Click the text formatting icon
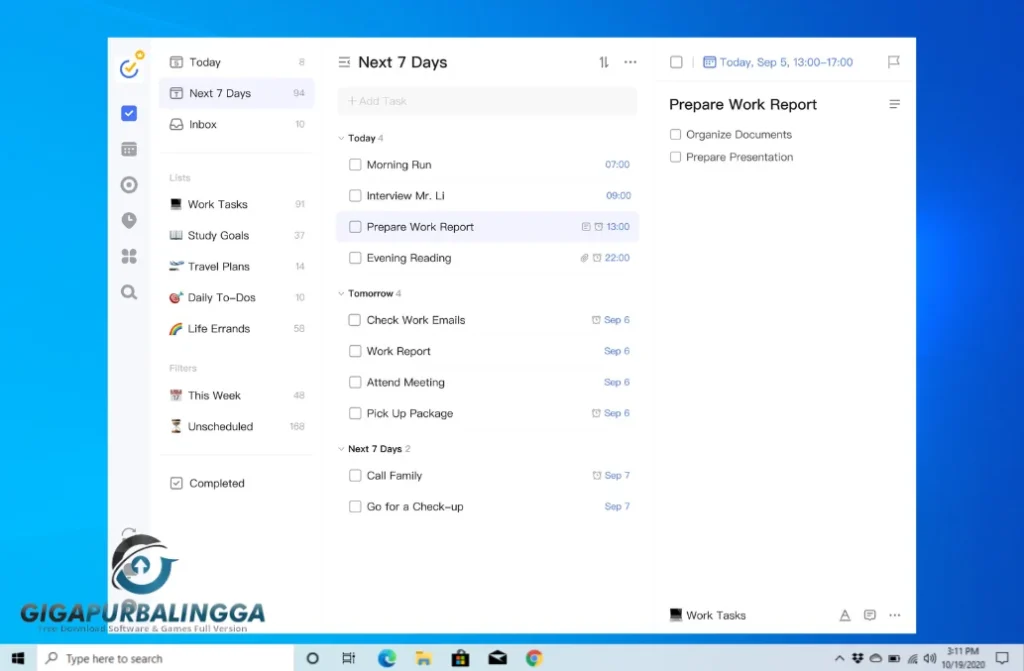This screenshot has width=1024, height=671. click(845, 615)
